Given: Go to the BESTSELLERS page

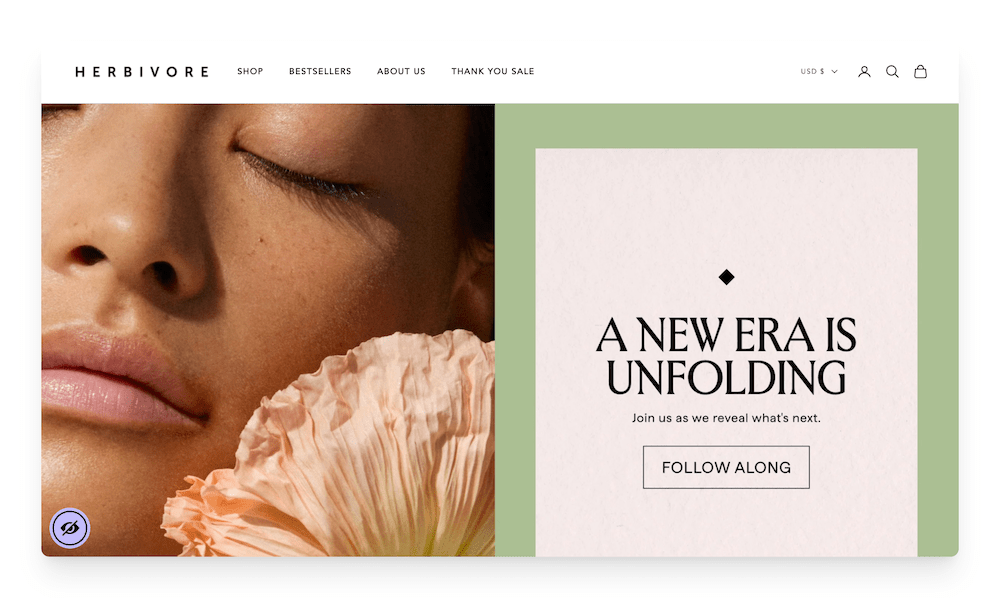Looking at the screenshot, I should coord(320,71).
